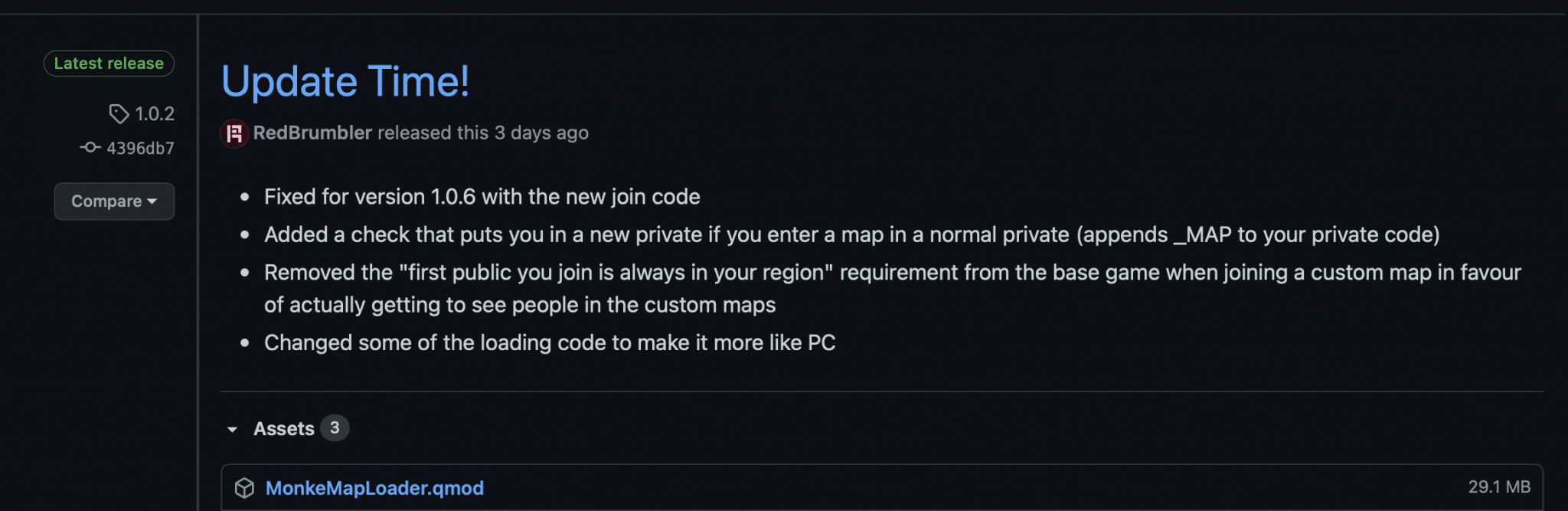Viewport: 1568px width, 511px height.
Task: Click the dropdown caret on Compare button
Action: pyautogui.click(x=150, y=201)
